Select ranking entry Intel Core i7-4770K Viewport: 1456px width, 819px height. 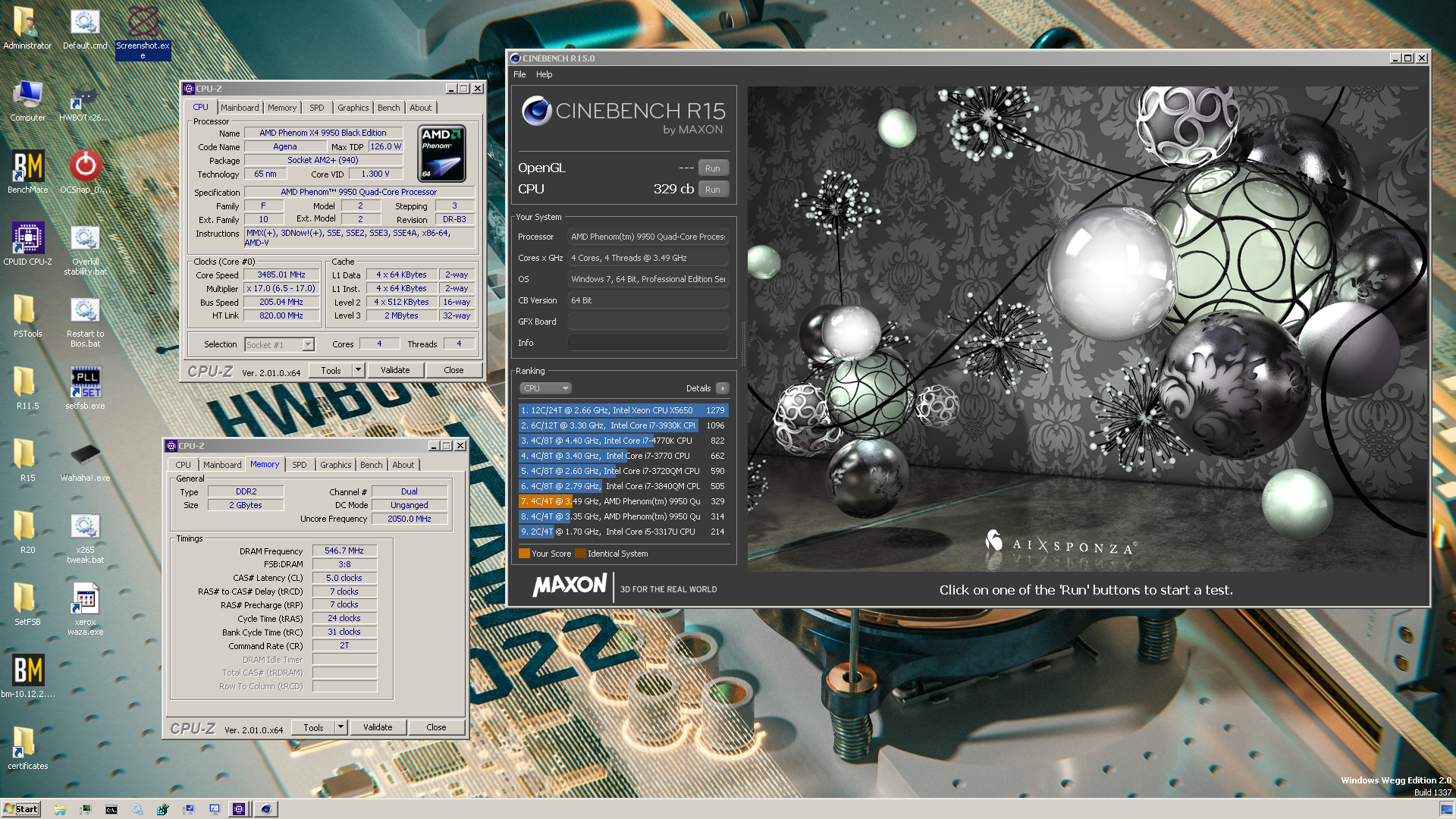623,441
